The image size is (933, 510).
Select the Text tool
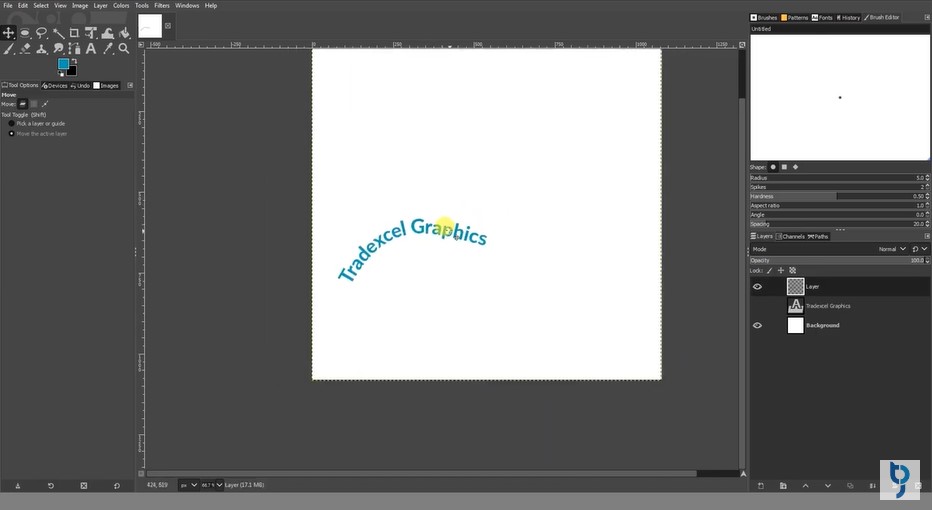point(91,49)
